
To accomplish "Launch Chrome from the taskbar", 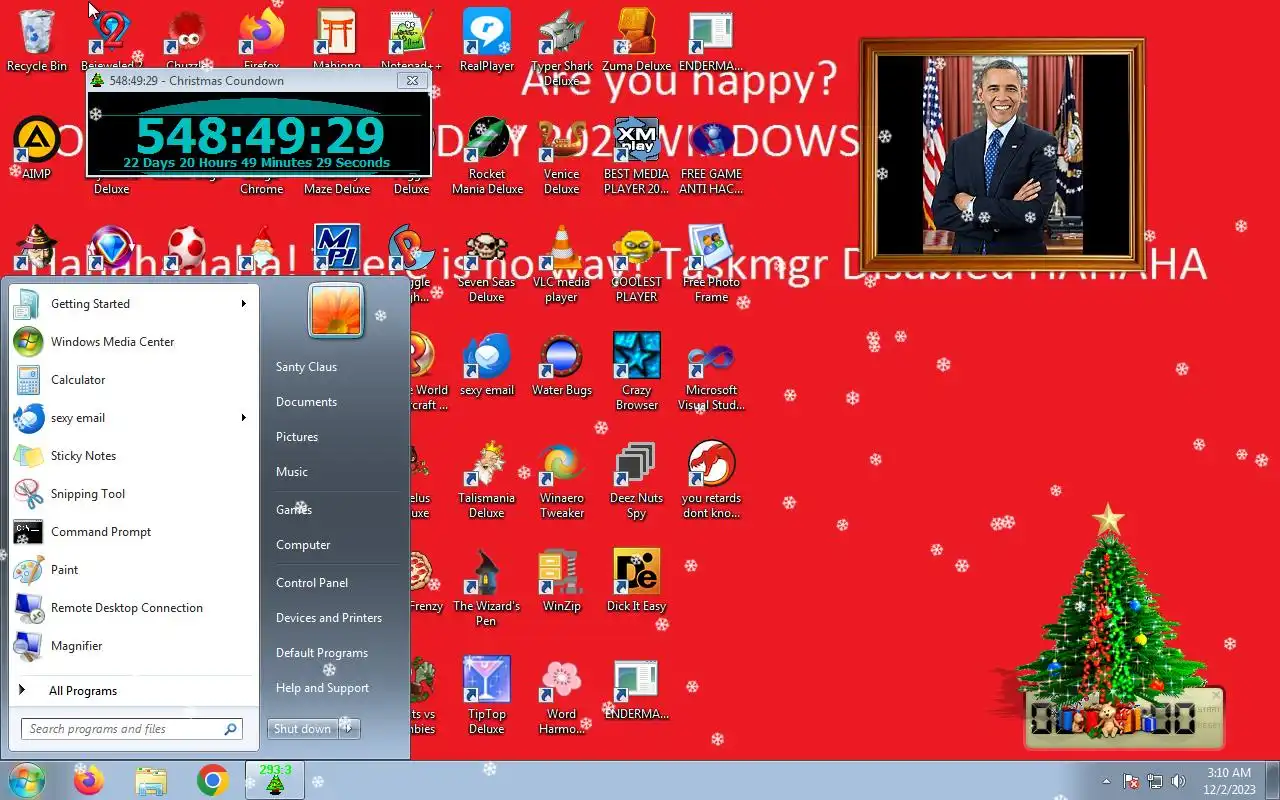I will (x=212, y=780).
